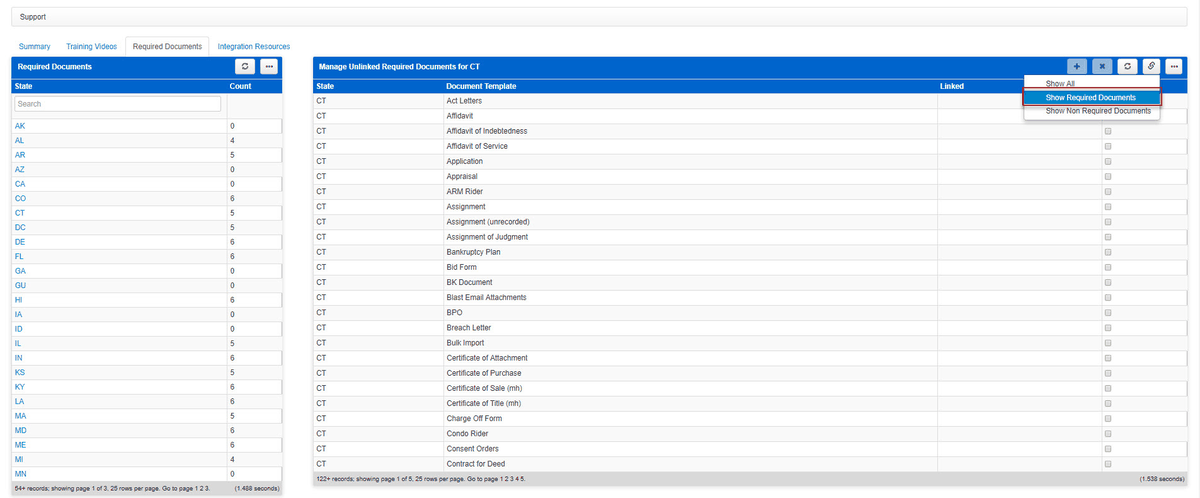Sort states by the Count column header
The width and height of the screenshot is (1200, 498).
pyautogui.click(x=240, y=86)
